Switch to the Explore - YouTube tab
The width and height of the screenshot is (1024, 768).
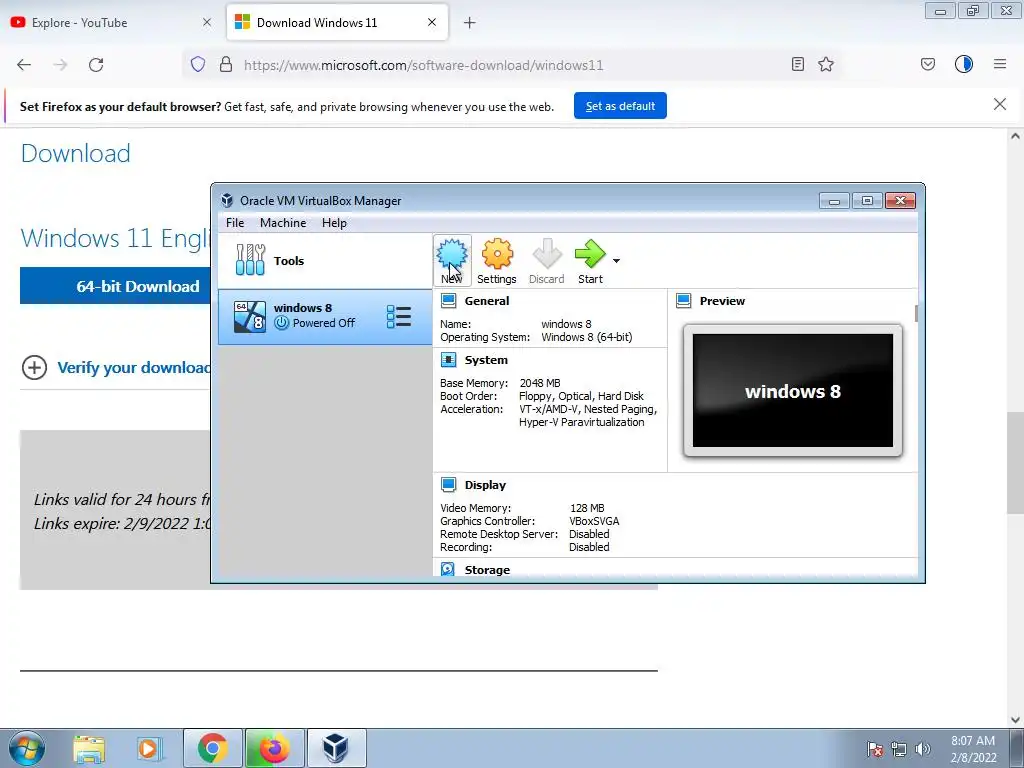click(112, 22)
